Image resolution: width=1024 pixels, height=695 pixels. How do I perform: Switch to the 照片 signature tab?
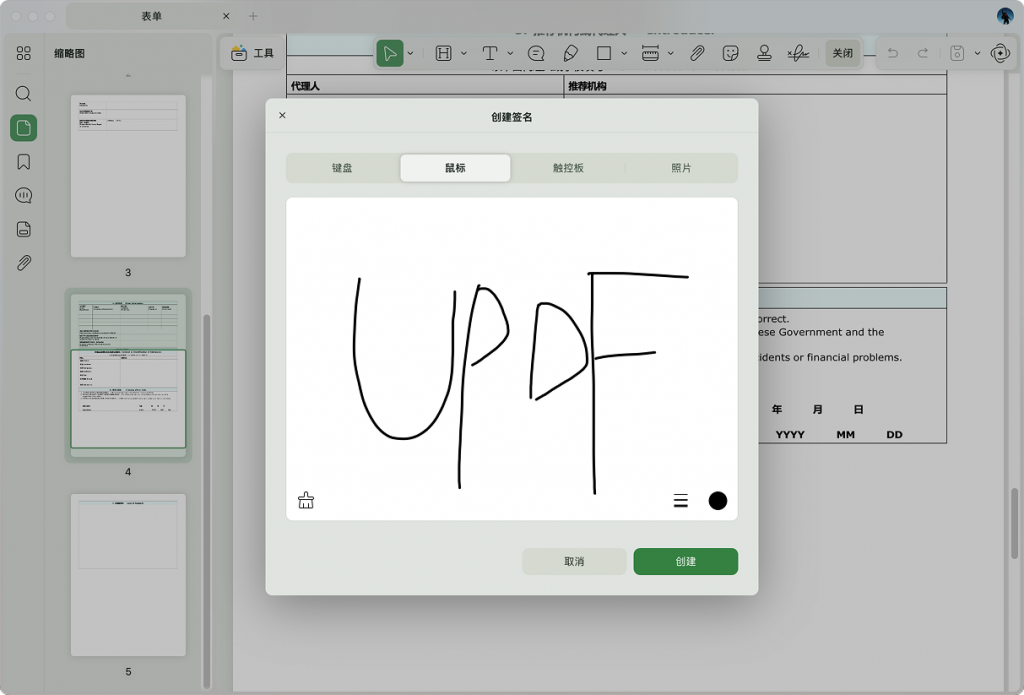681,168
